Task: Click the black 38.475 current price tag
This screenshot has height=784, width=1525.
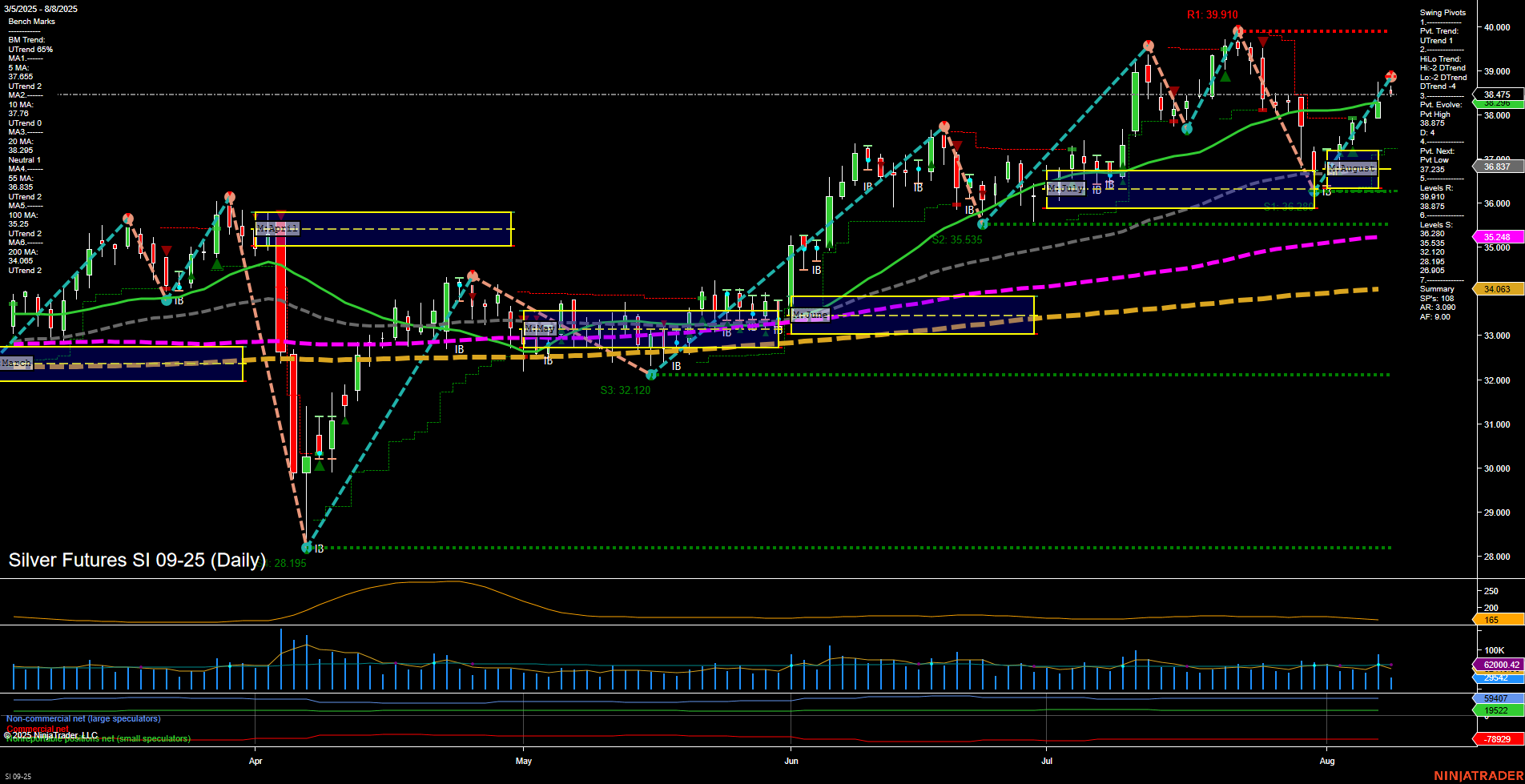Action: point(1500,94)
